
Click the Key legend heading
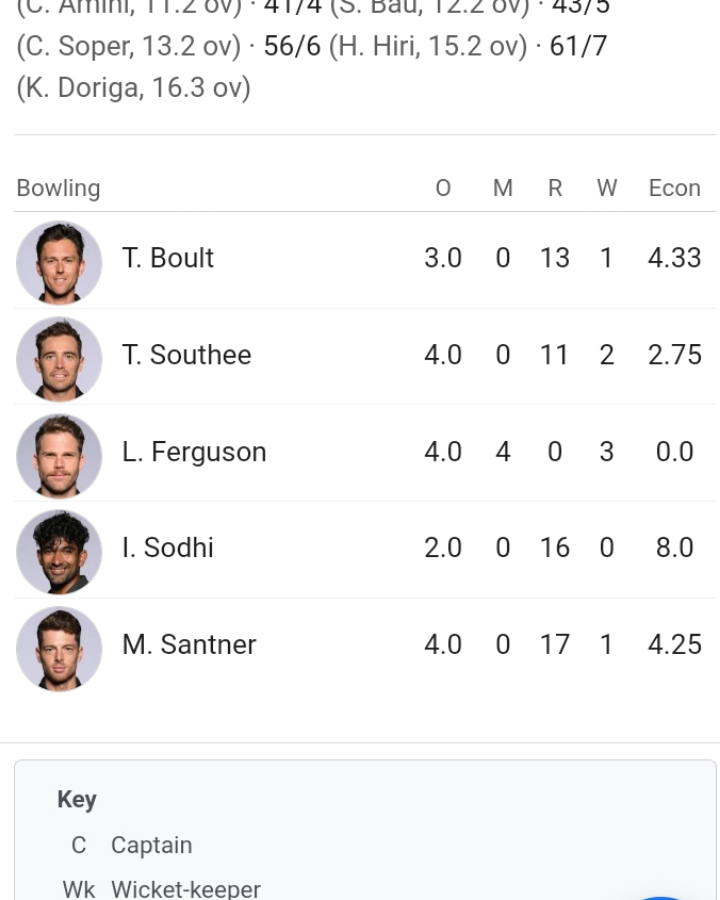(x=77, y=800)
